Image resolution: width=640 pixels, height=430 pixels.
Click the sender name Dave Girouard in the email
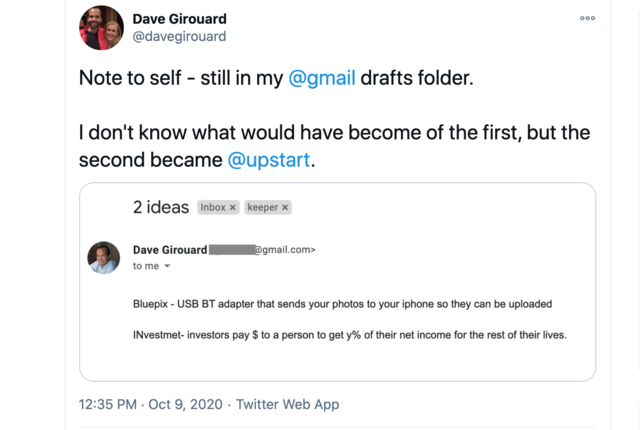click(170, 249)
